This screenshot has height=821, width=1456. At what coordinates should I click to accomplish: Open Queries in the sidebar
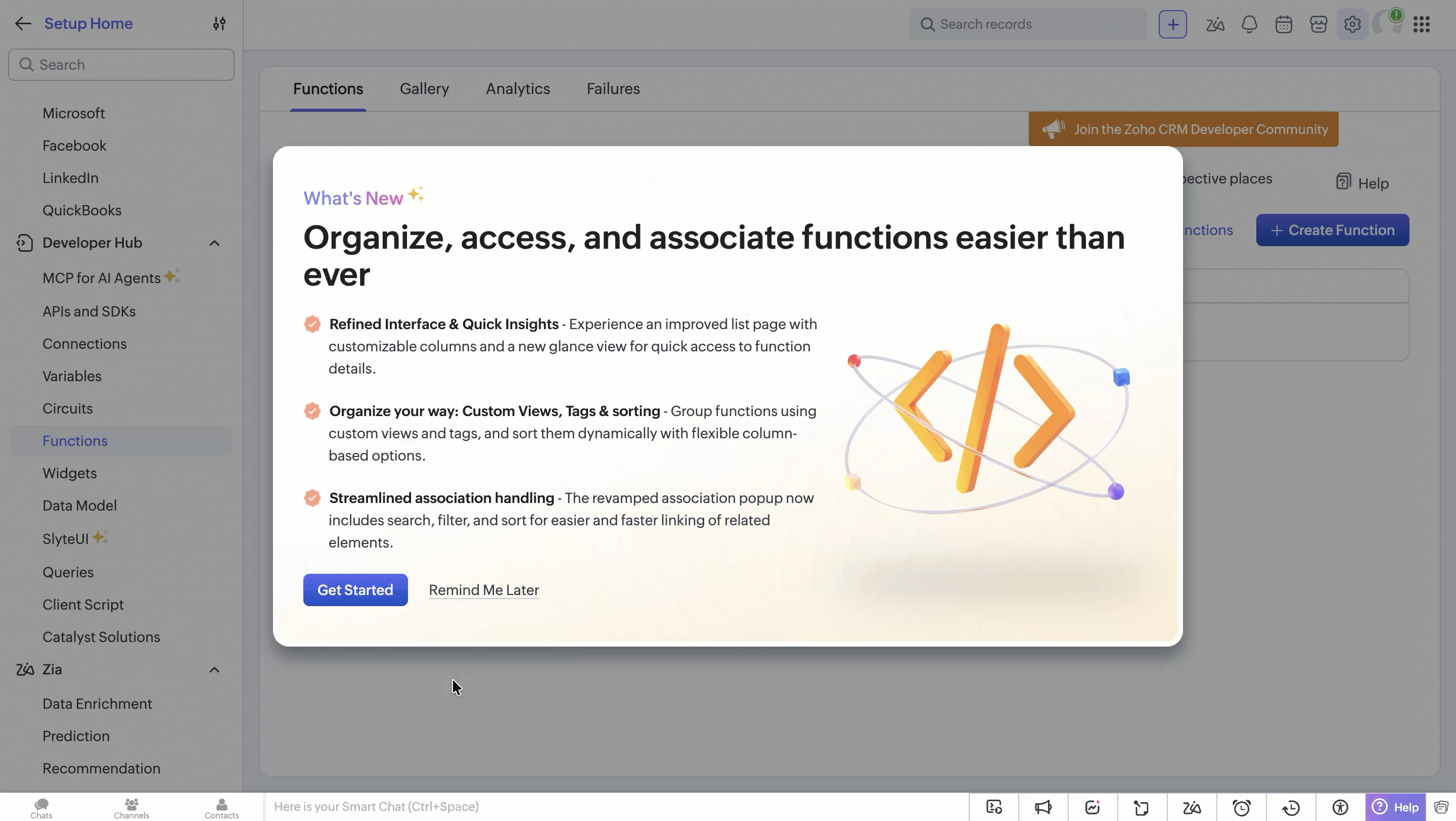click(68, 572)
